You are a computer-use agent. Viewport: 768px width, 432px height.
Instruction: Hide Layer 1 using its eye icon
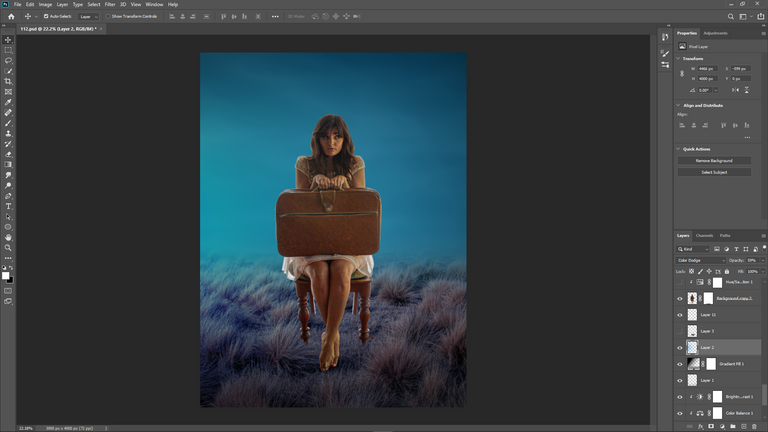pyautogui.click(x=680, y=381)
